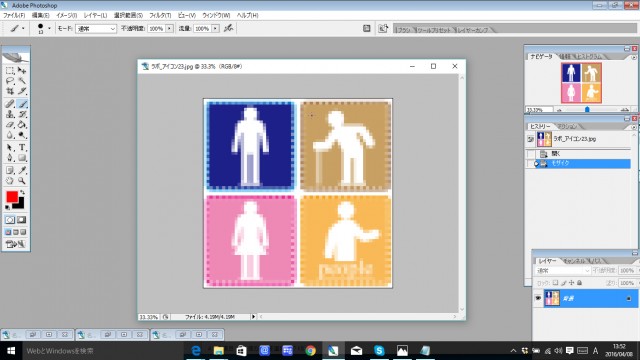Screen dimensions: 640x360
Task: Open Google Chrome from the taskbar
Action: pos(311,351)
